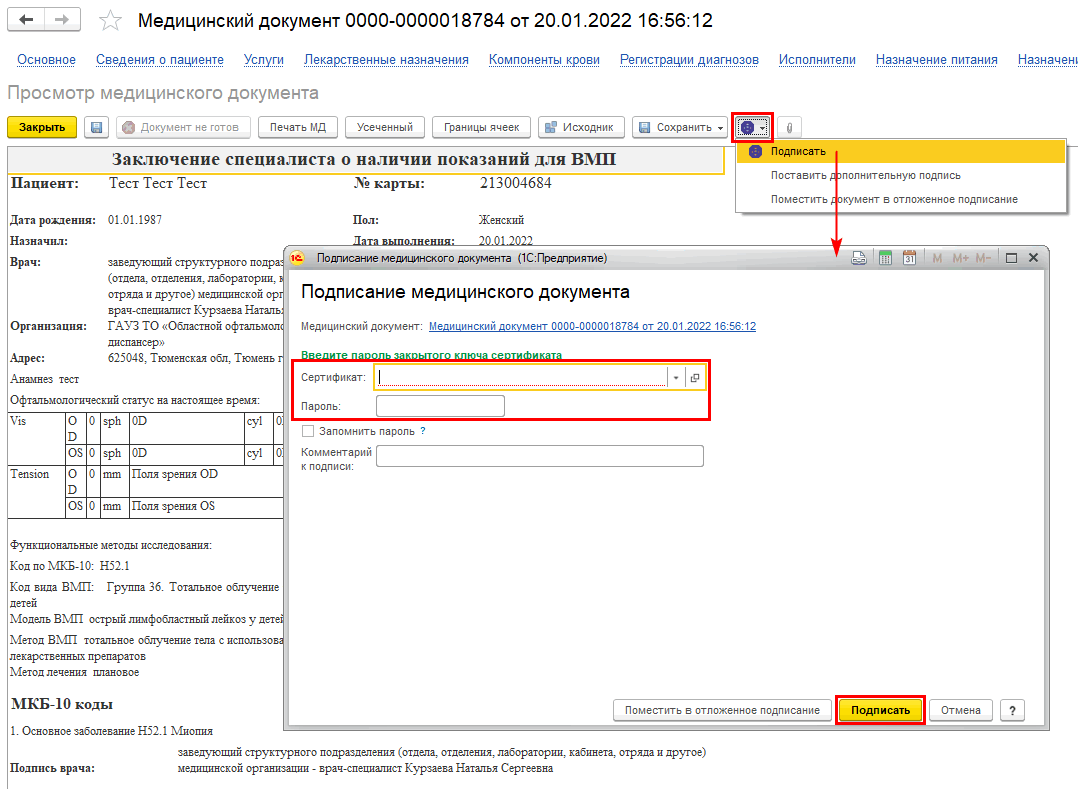Switch to the Сведения о пациенте tab
1078x789 pixels.
[x=160, y=60]
